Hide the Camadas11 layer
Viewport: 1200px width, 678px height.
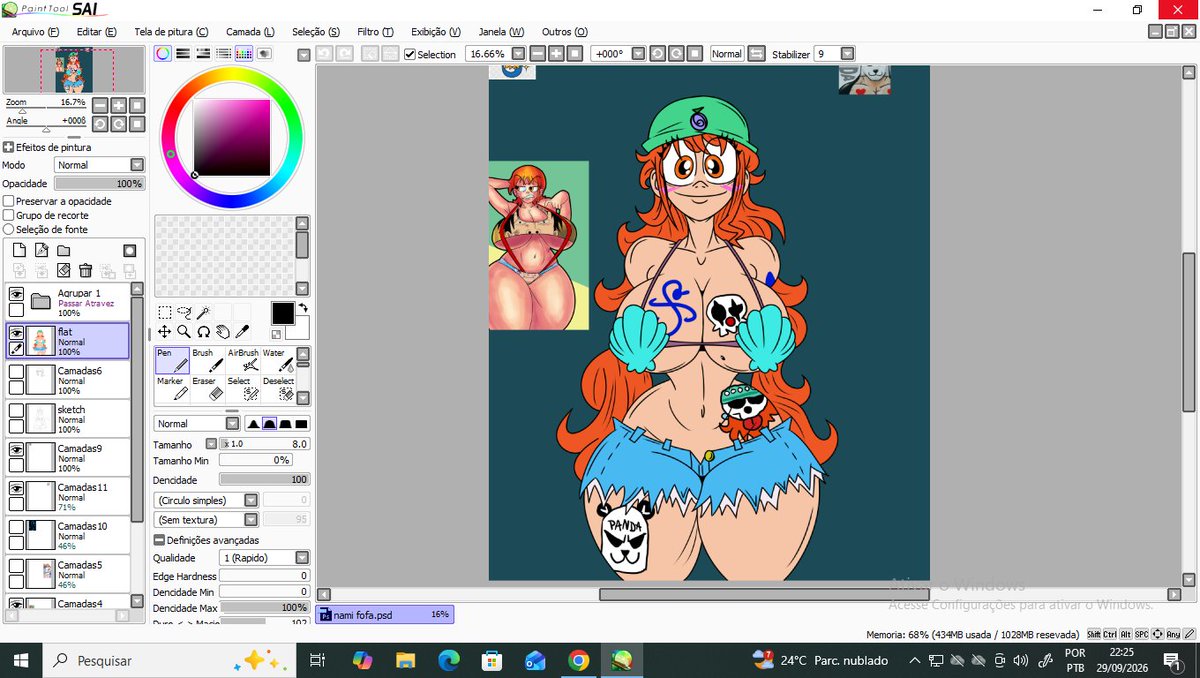point(16,489)
